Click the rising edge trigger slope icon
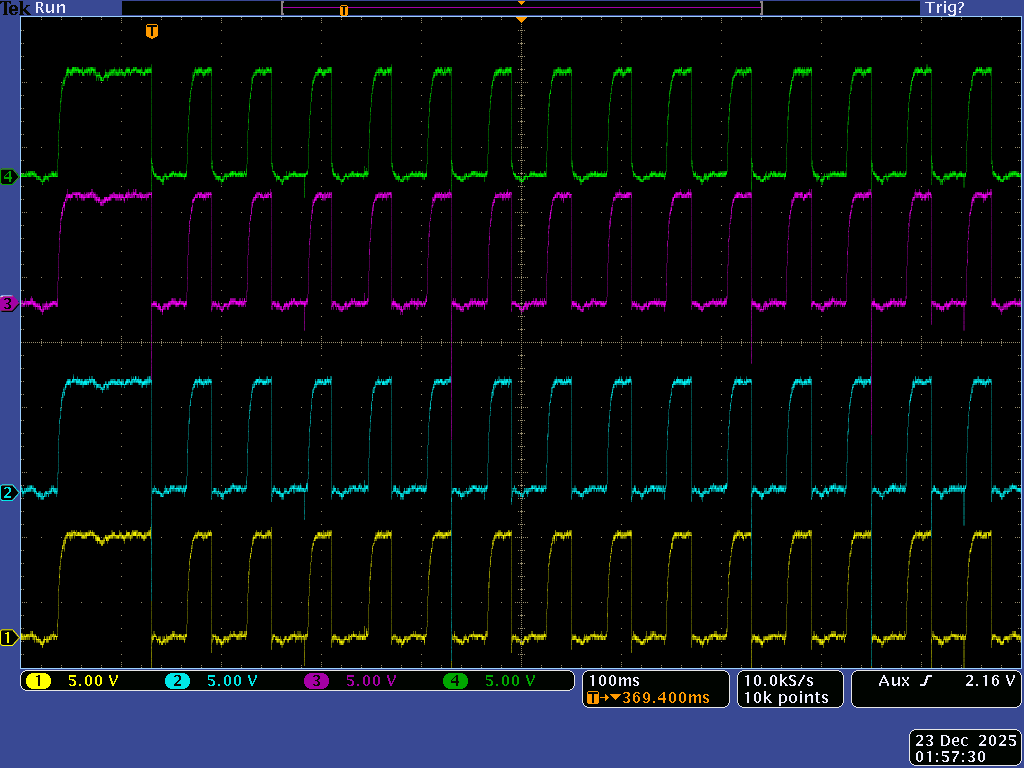The image size is (1024, 768). point(926,681)
